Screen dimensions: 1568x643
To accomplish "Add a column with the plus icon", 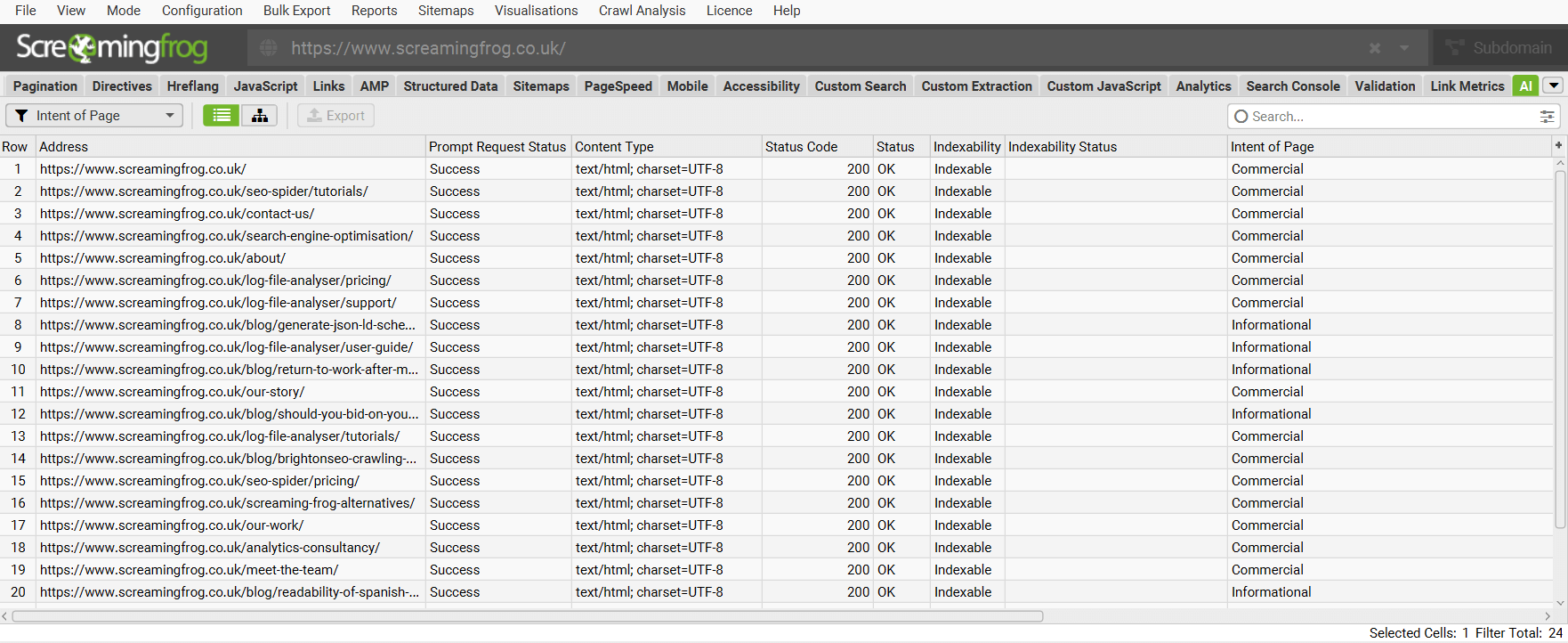I will coord(1558,145).
